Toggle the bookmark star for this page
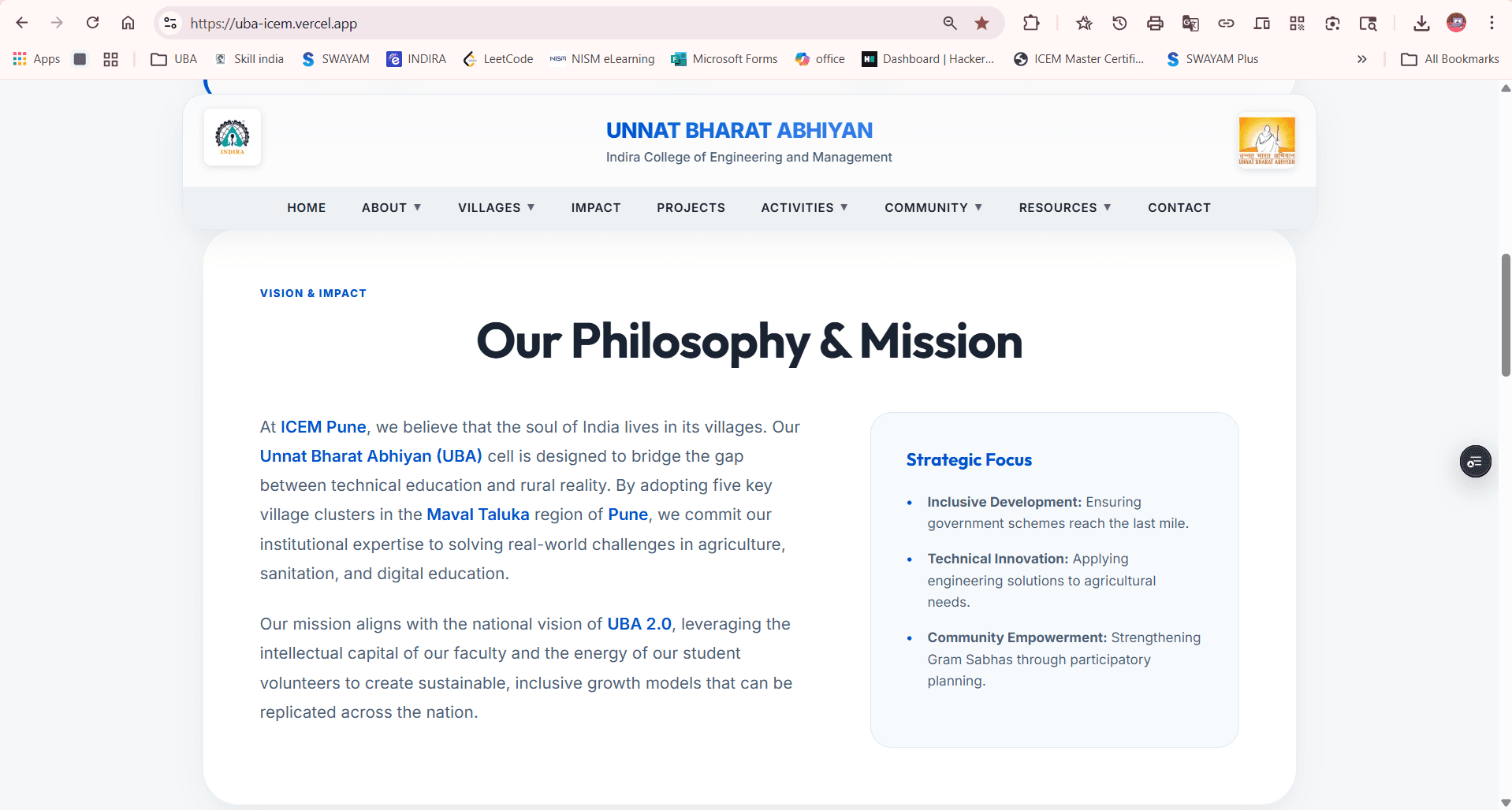This screenshot has height=810, width=1512. click(981, 23)
